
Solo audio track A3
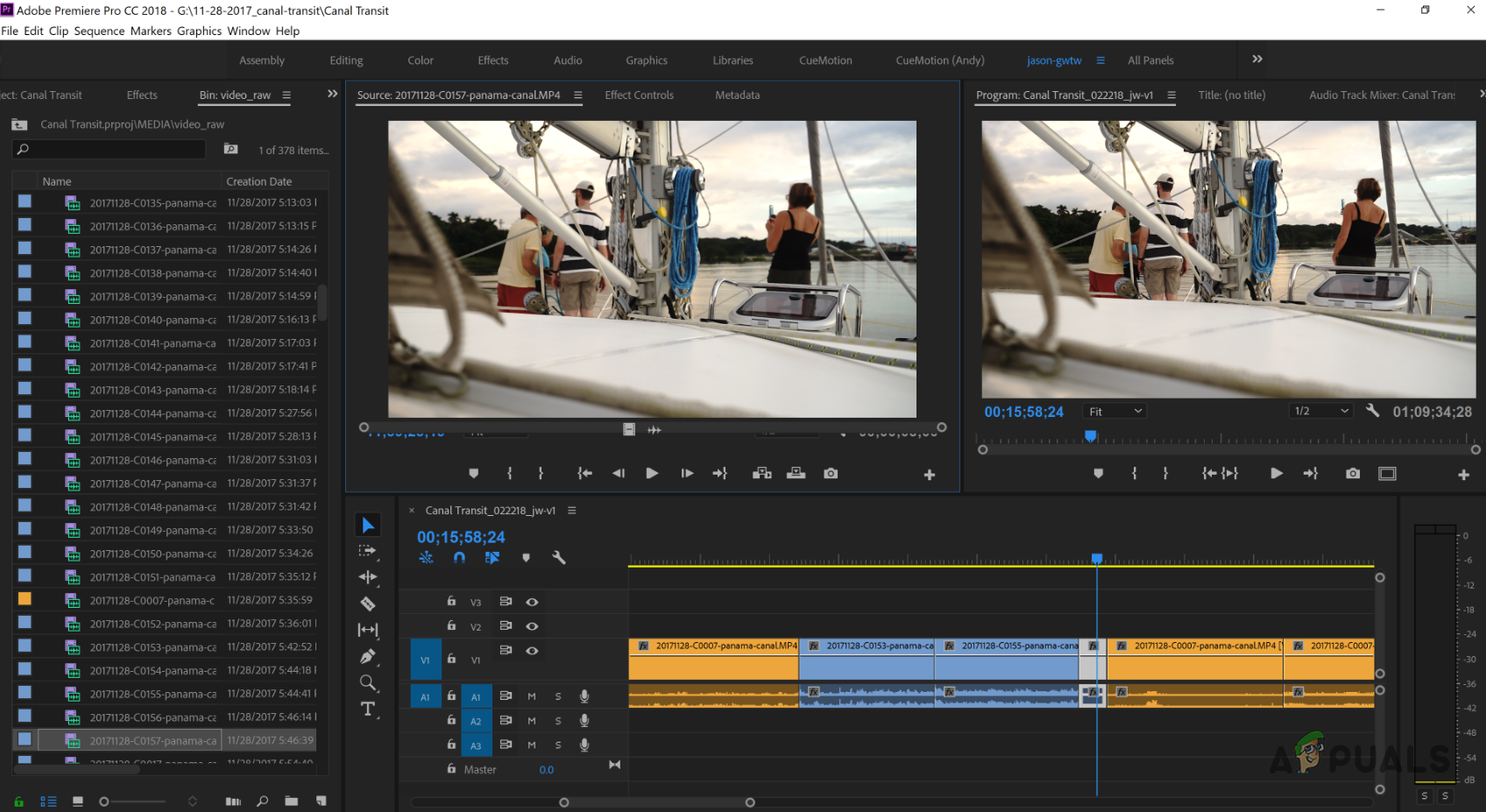[558, 745]
